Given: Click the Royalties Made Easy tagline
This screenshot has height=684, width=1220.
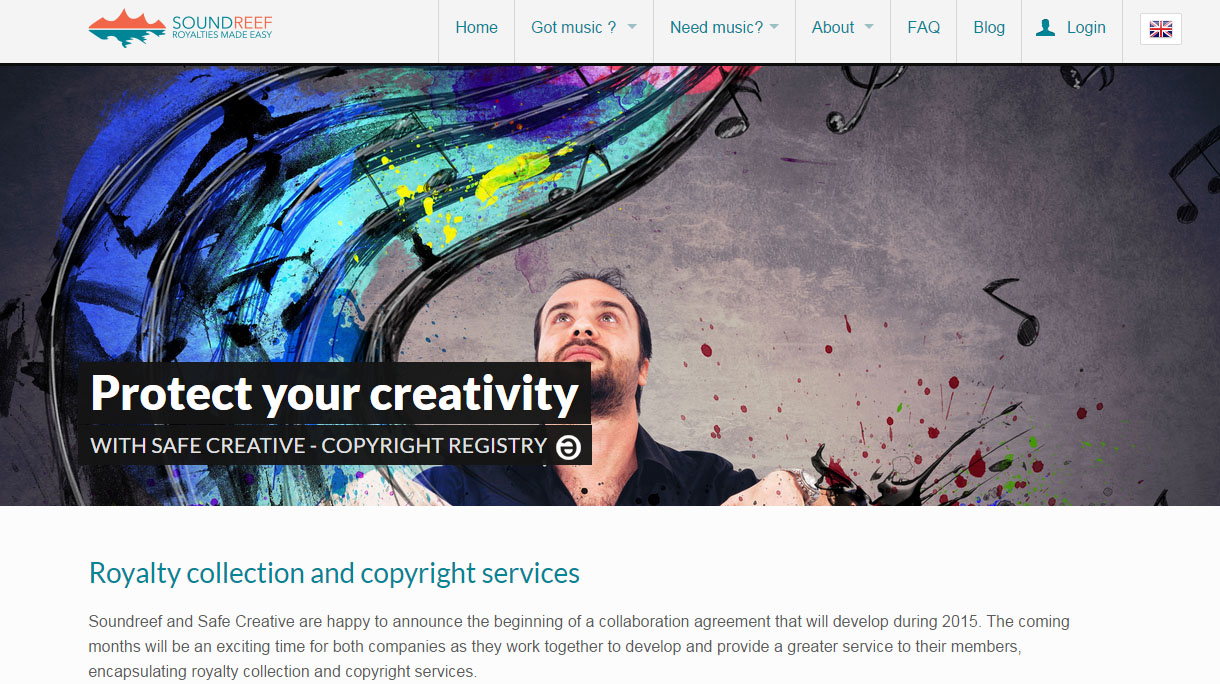Looking at the screenshot, I should (x=221, y=36).
